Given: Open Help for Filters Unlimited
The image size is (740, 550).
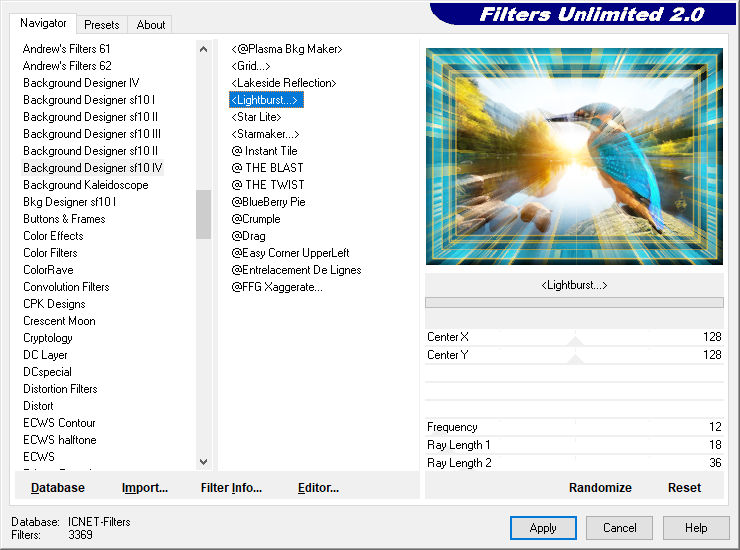Looking at the screenshot, I should pos(696,528).
